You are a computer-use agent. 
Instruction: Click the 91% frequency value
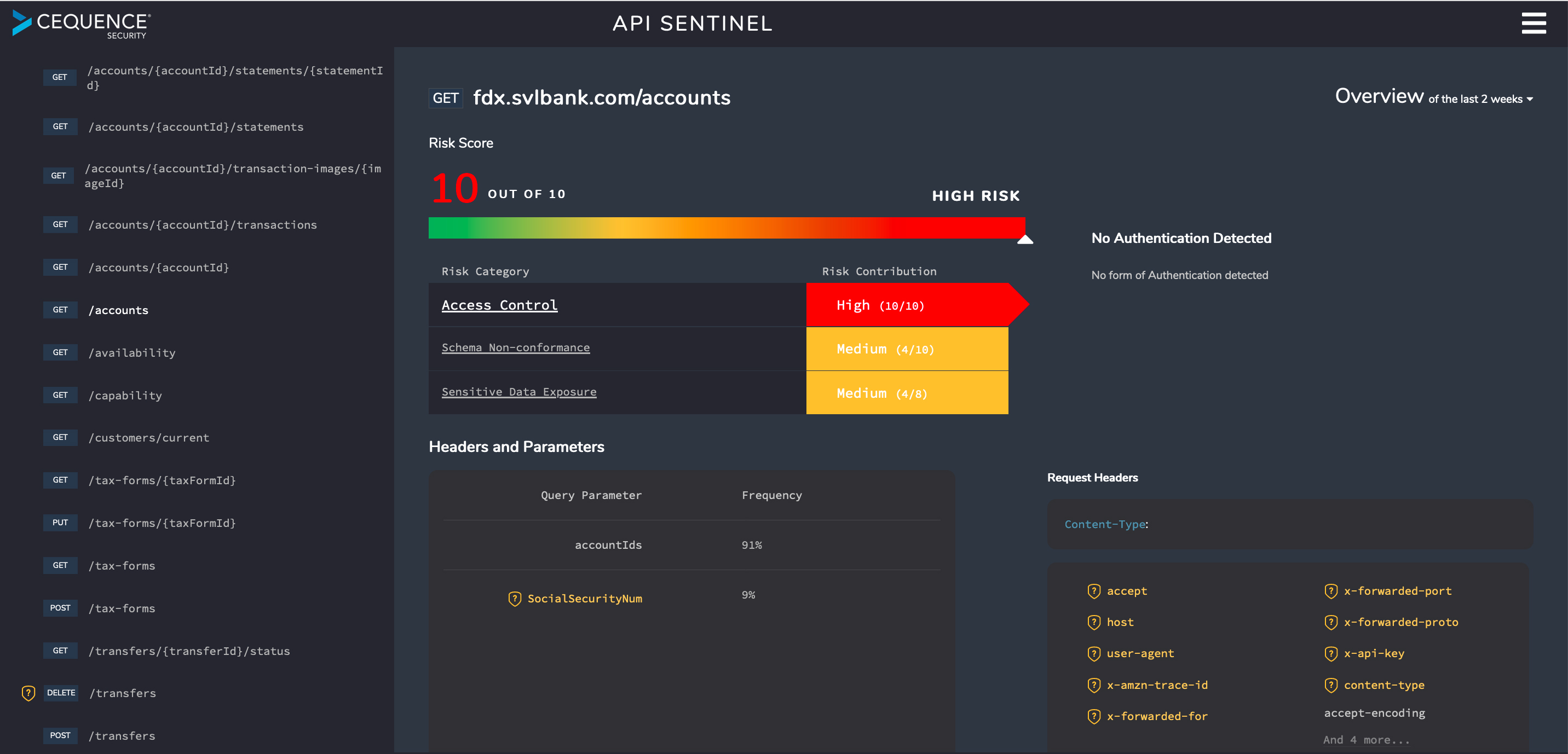(x=752, y=544)
